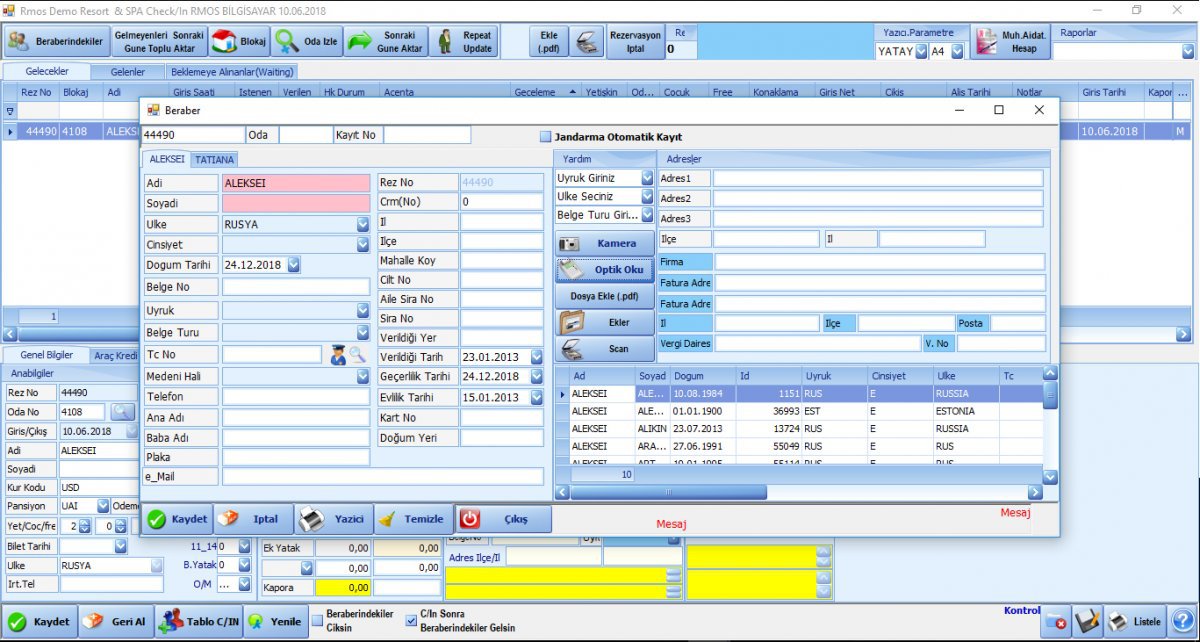
Task: Click the Geri Al undo button
Action: point(116,621)
